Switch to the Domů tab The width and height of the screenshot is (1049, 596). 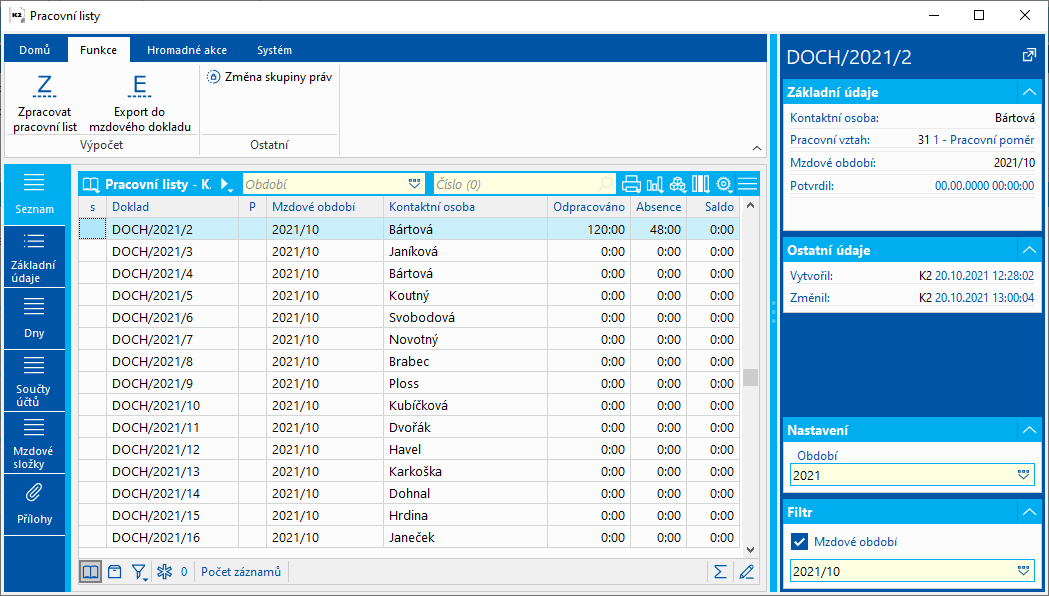tap(35, 50)
